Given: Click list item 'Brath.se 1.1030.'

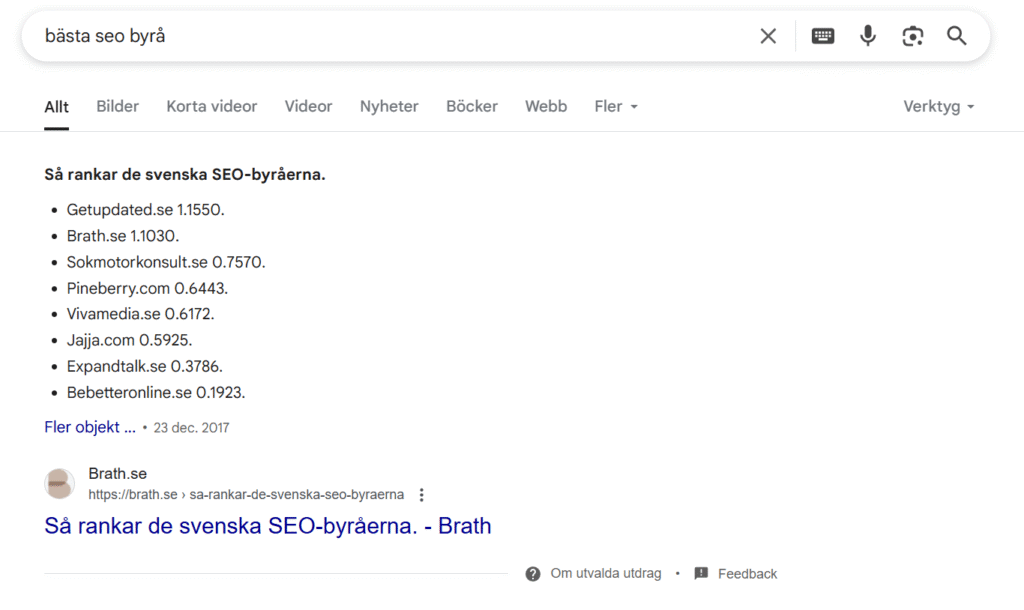Looking at the screenshot, I should (x=123, y=236).
